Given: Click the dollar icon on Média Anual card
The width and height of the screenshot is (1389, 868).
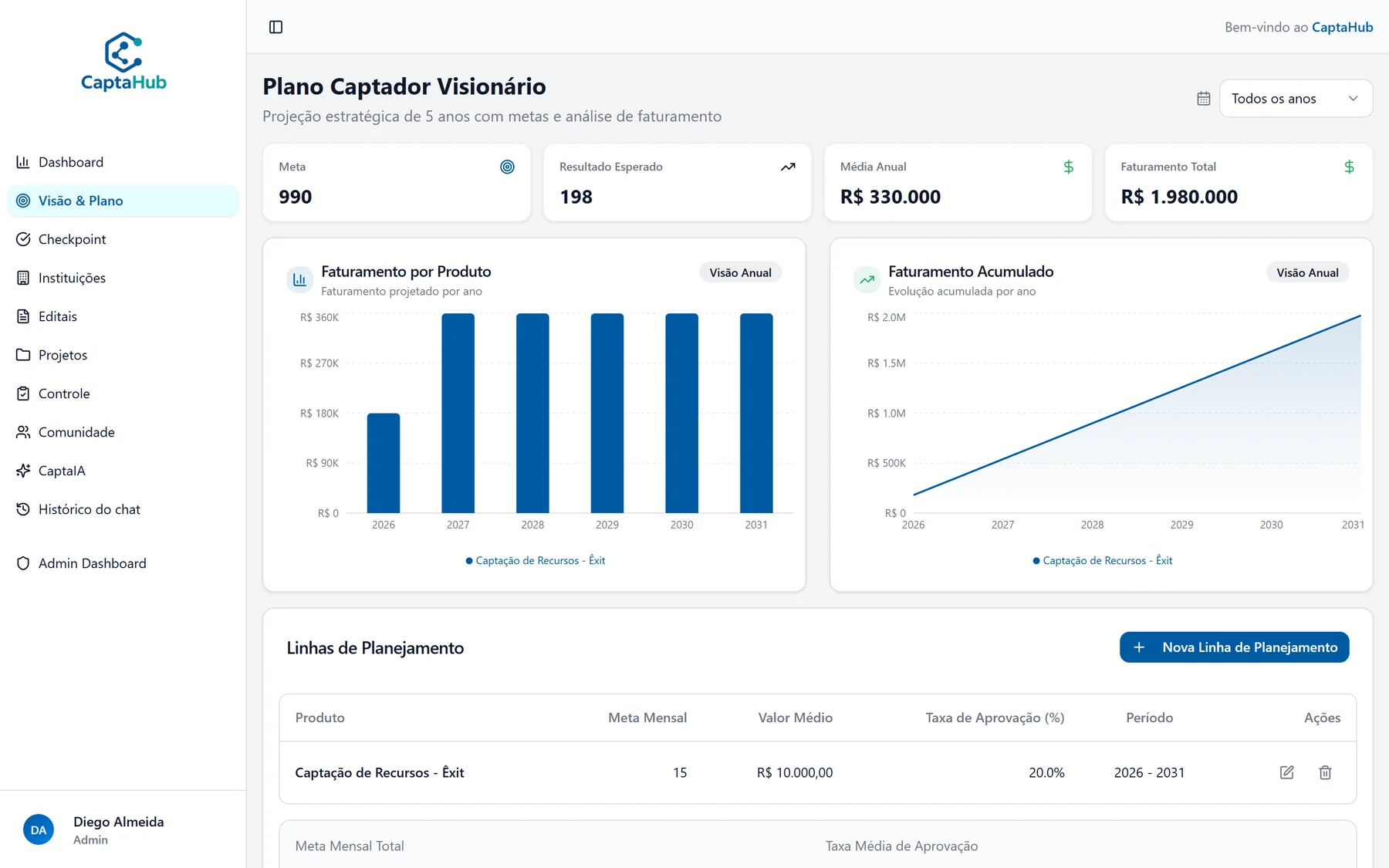Looking at the screenshot, I should [1069, 167].
